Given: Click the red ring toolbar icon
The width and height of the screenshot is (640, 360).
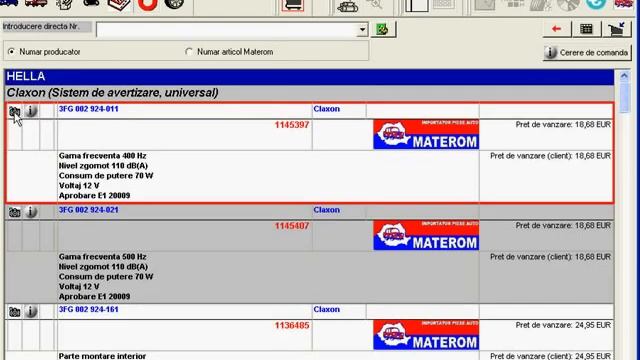Looking at the screenshot, I should click(x=147, y=4).
